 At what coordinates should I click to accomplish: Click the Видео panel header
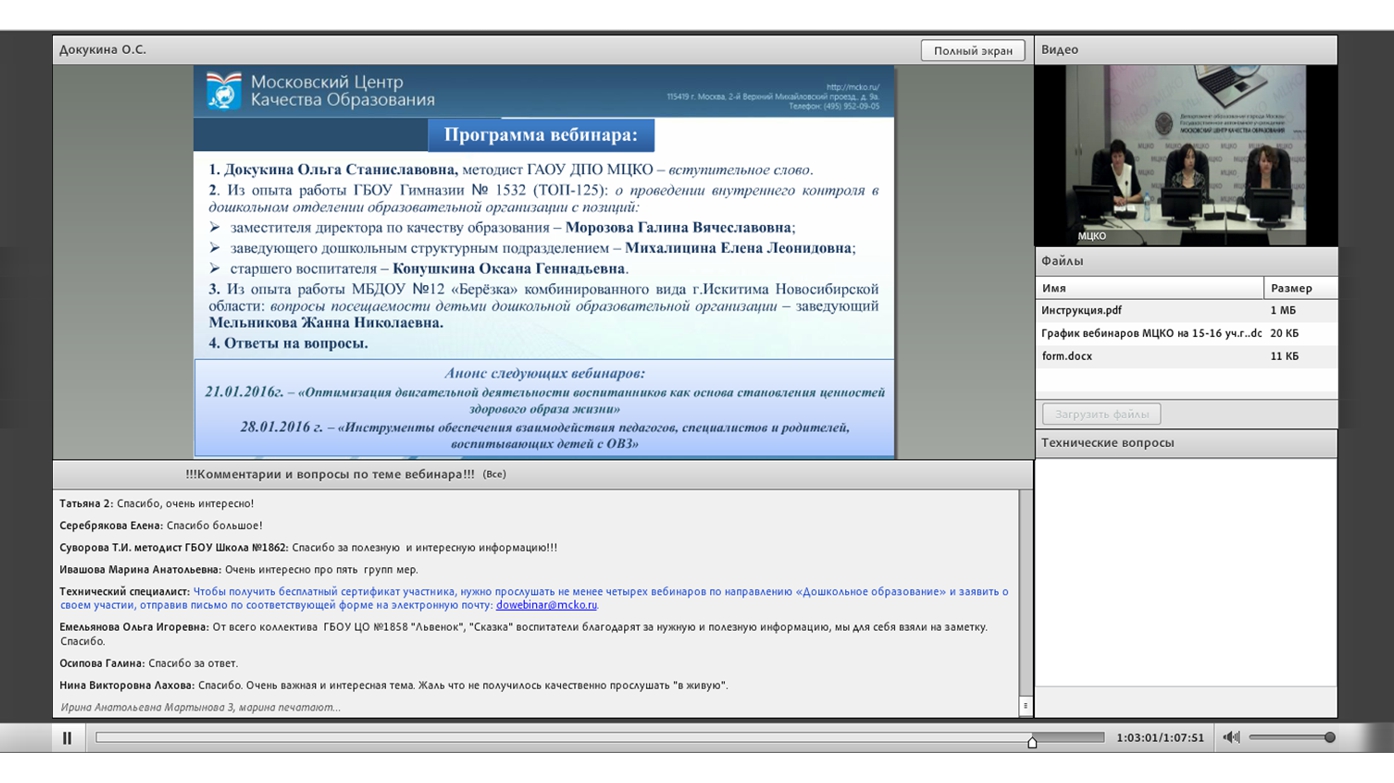coord(1186,49)
